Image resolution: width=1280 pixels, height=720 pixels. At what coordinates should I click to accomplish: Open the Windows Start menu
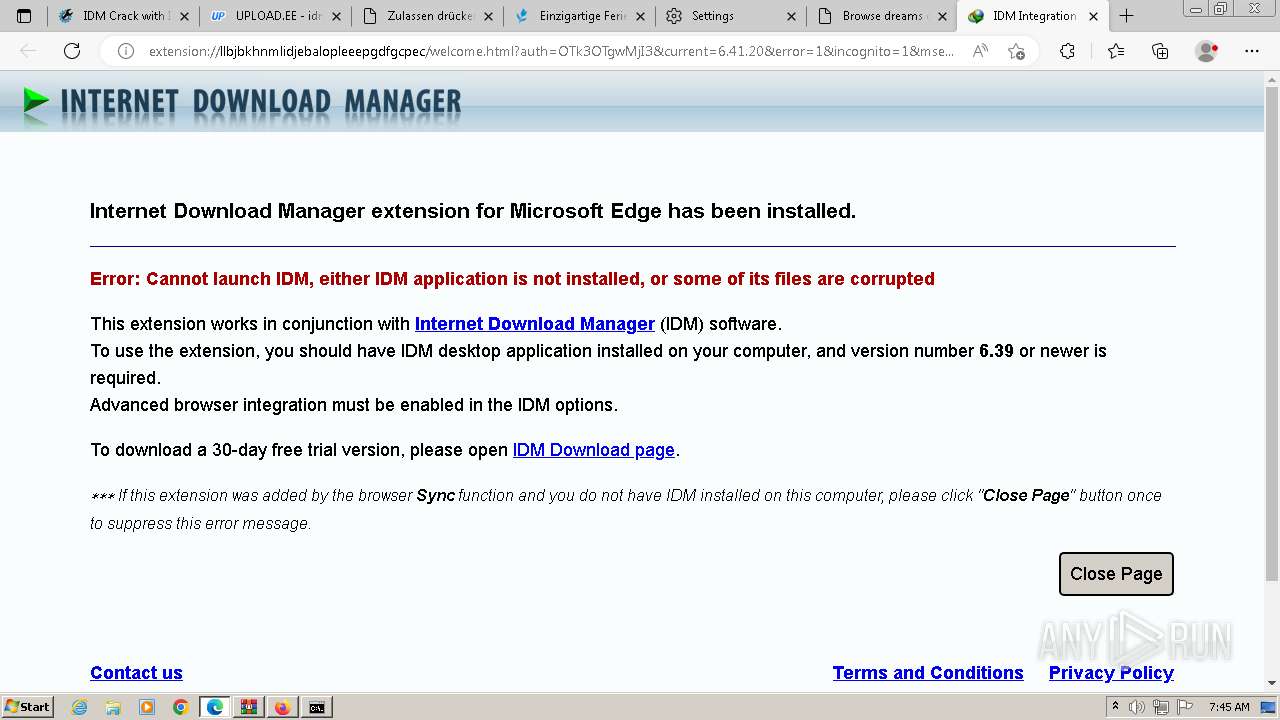click(28, 707)
